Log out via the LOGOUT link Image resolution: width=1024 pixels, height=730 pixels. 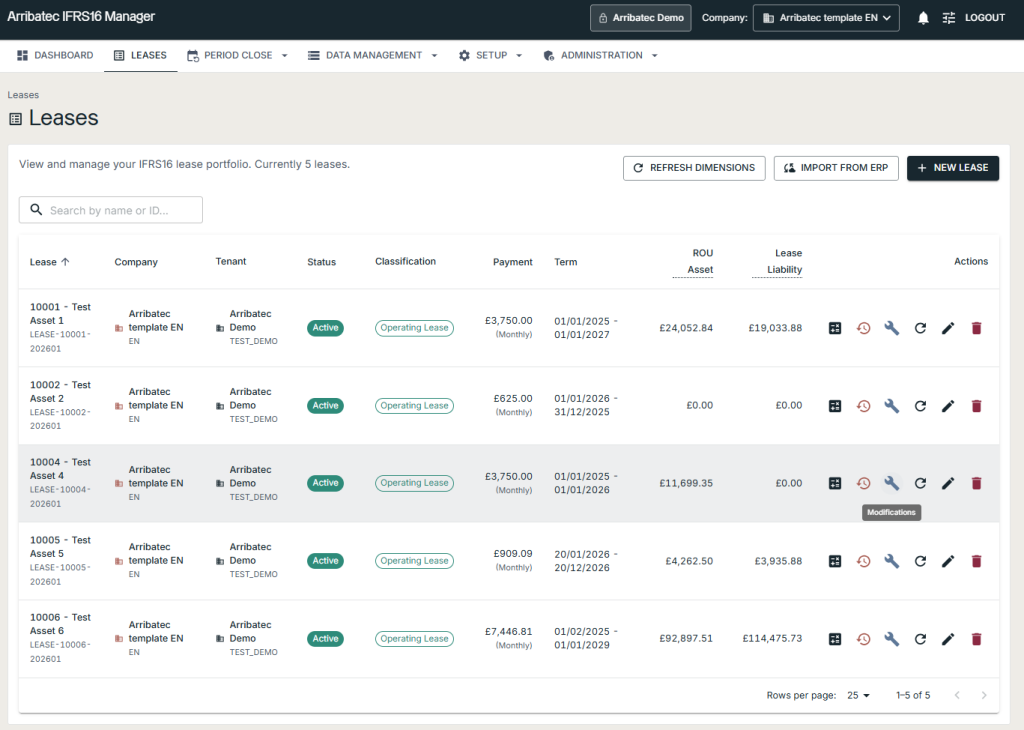(985, 18)
